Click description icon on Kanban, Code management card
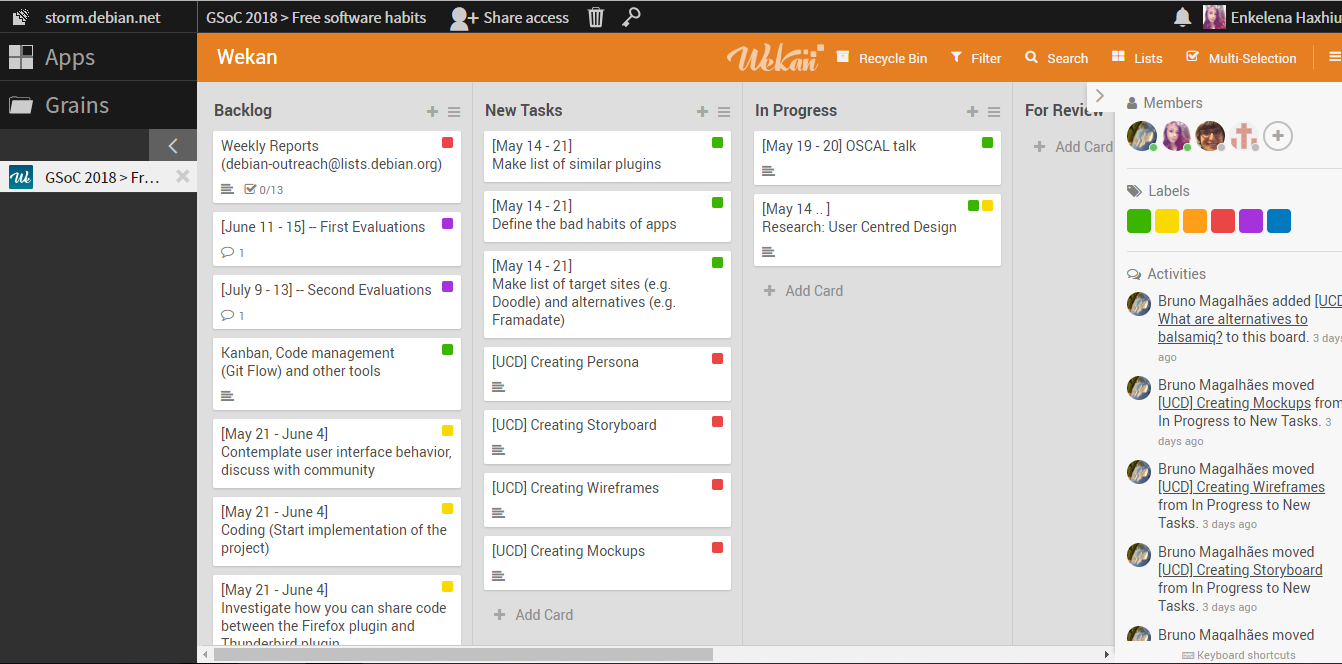Viewport: 1342px width, 664px height. [x=228, y=396]
